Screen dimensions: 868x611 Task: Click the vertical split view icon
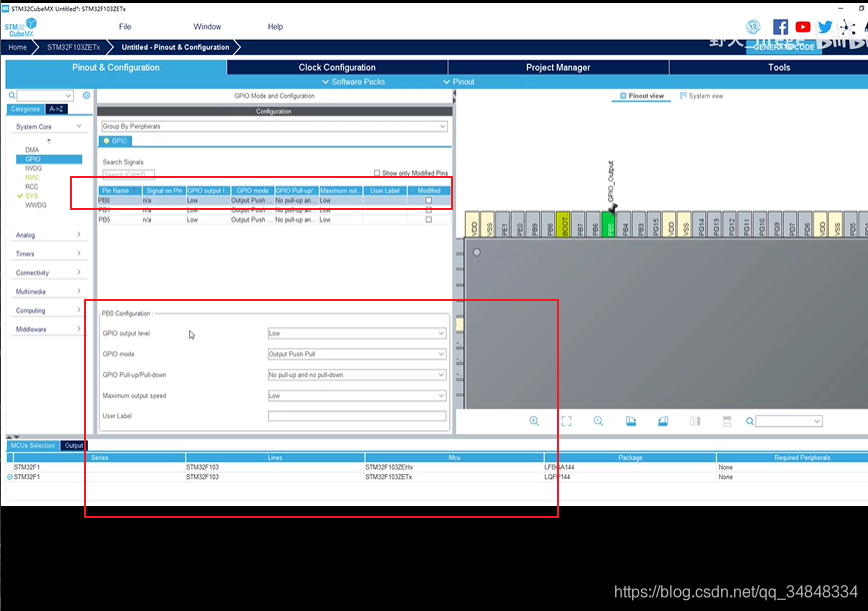tap(695, 421)
